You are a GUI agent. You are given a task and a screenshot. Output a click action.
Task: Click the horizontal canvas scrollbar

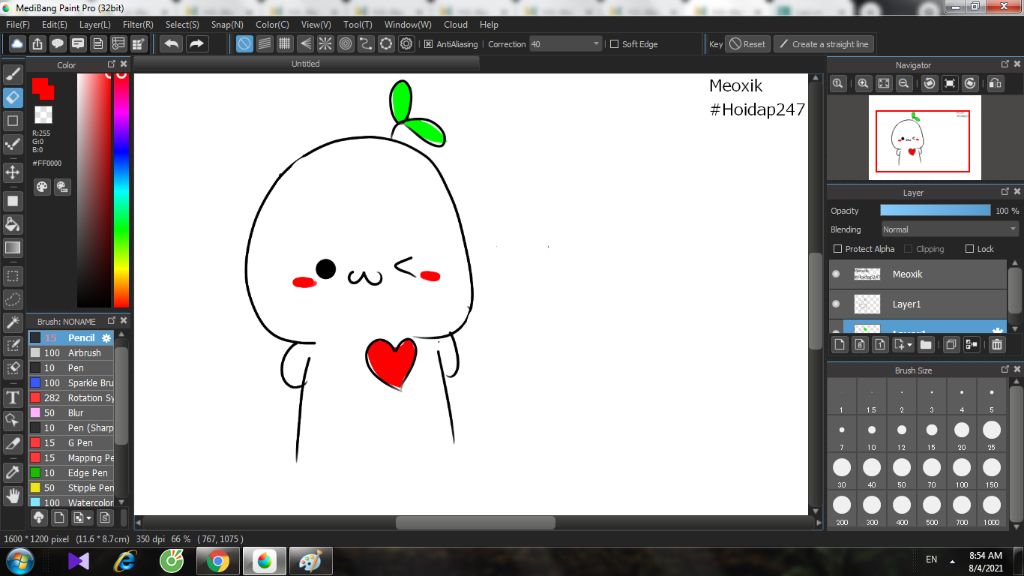pyautogui.click(x=476, y=522)
